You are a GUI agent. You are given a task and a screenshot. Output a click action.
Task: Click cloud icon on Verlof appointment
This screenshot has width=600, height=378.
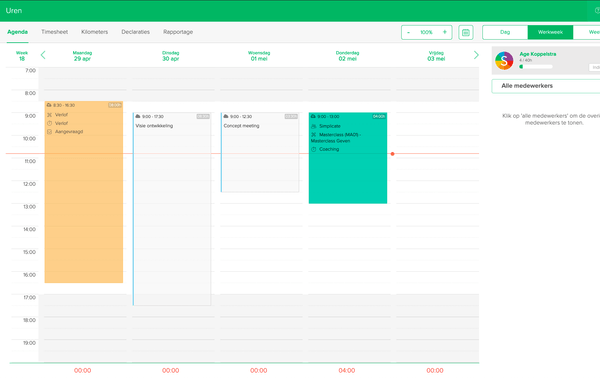click(x=49, y=105)
